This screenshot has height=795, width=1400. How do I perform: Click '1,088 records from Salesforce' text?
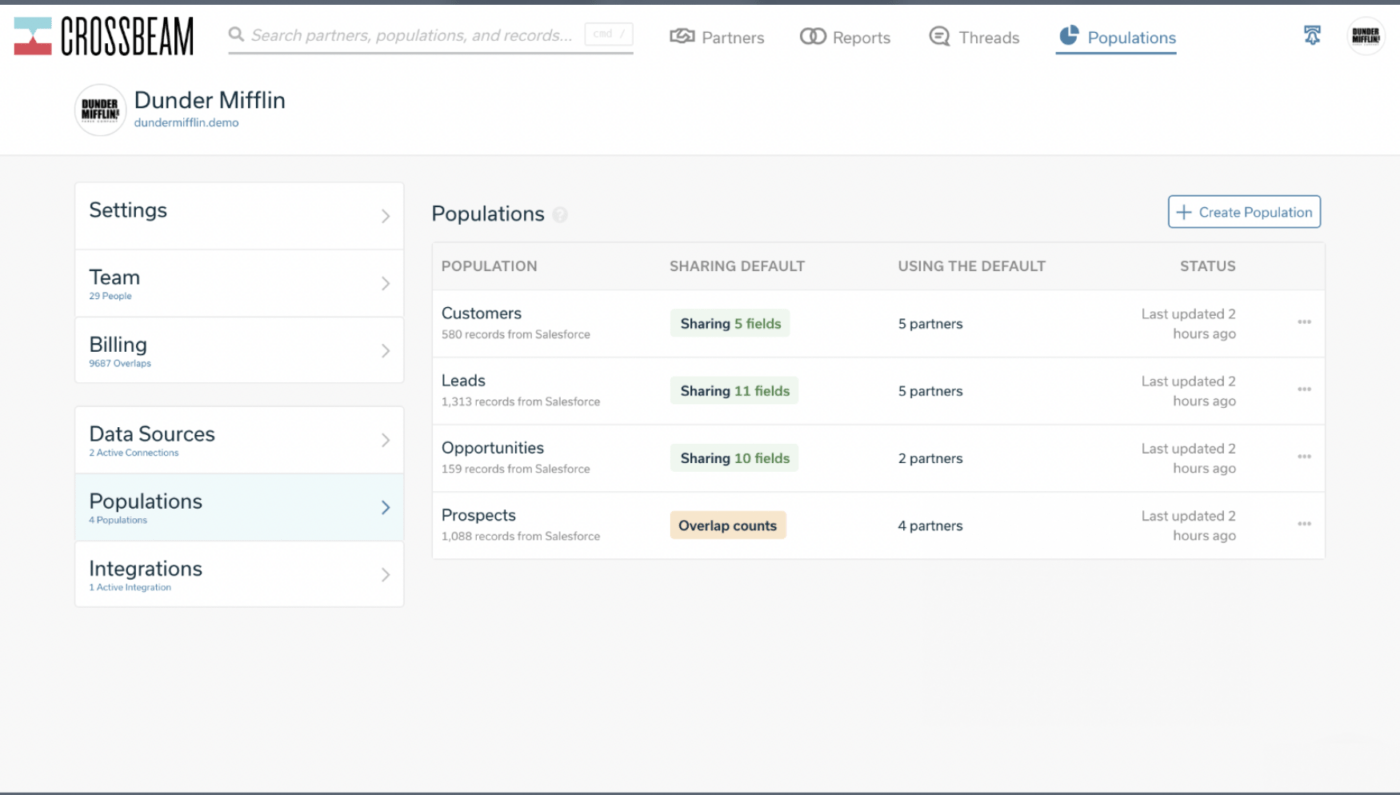pos(521,536)
